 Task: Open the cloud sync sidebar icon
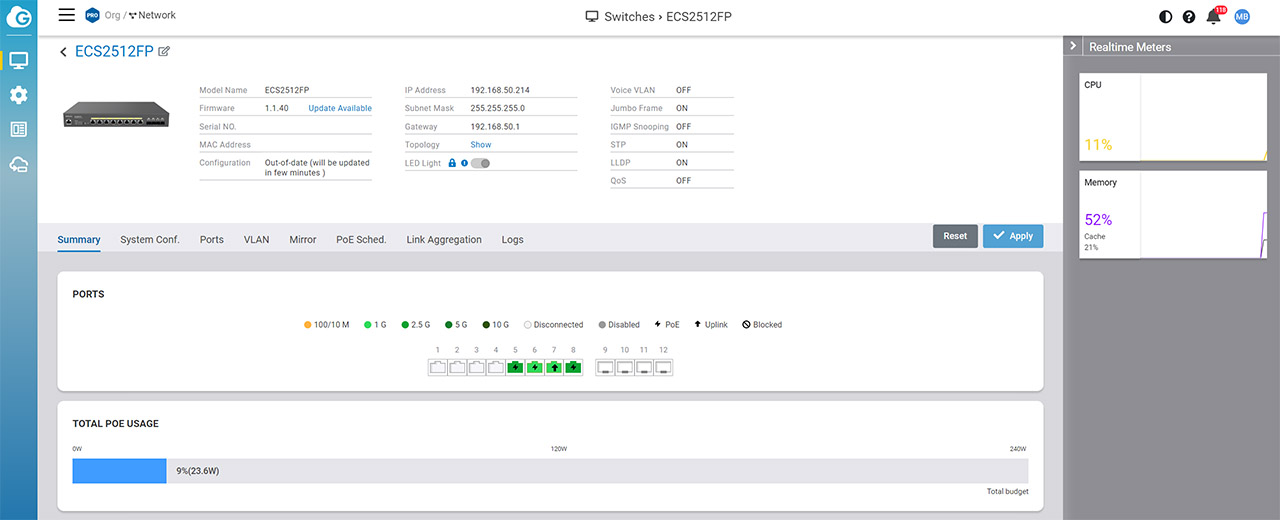point(18,164)
